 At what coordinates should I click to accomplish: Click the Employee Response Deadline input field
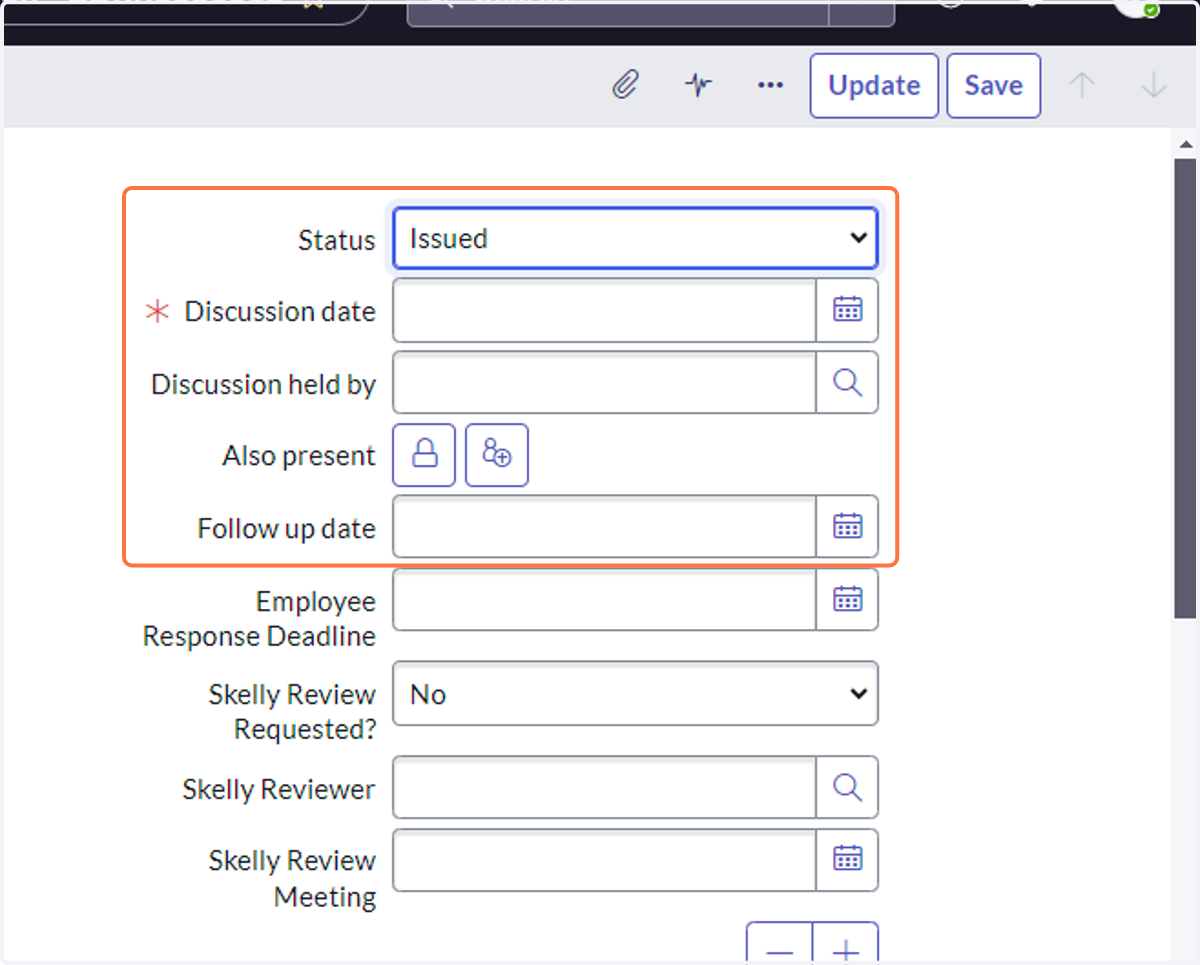(605, 599)
